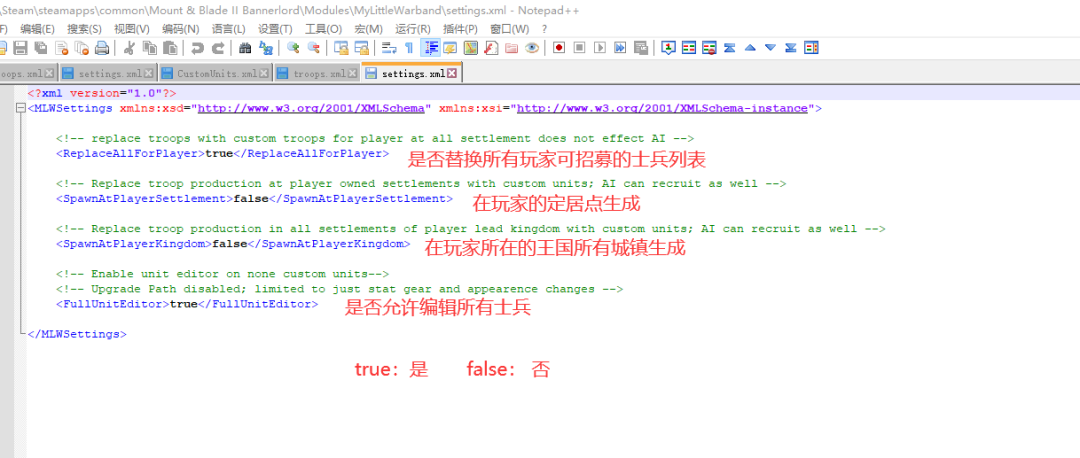This screenshot has width=1080, height=458.
Task: Toggle the indent guide icon
Action: pos(431,48)
